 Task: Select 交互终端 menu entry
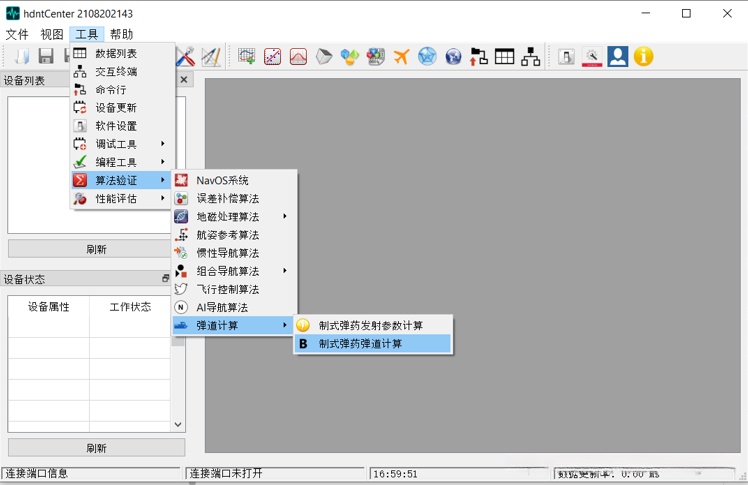[123, 71]
